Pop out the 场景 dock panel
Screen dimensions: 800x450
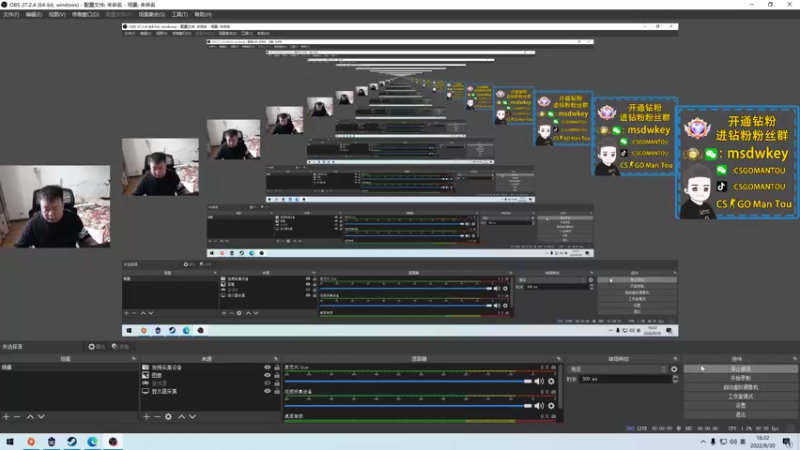pyautogui.click(x=134, y=359)
